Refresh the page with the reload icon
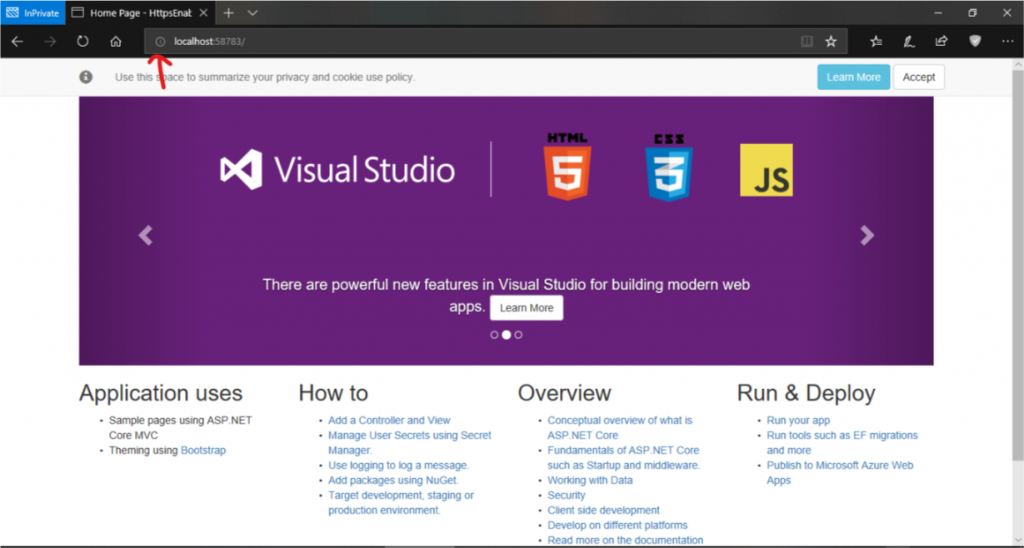 click(82, 41)
